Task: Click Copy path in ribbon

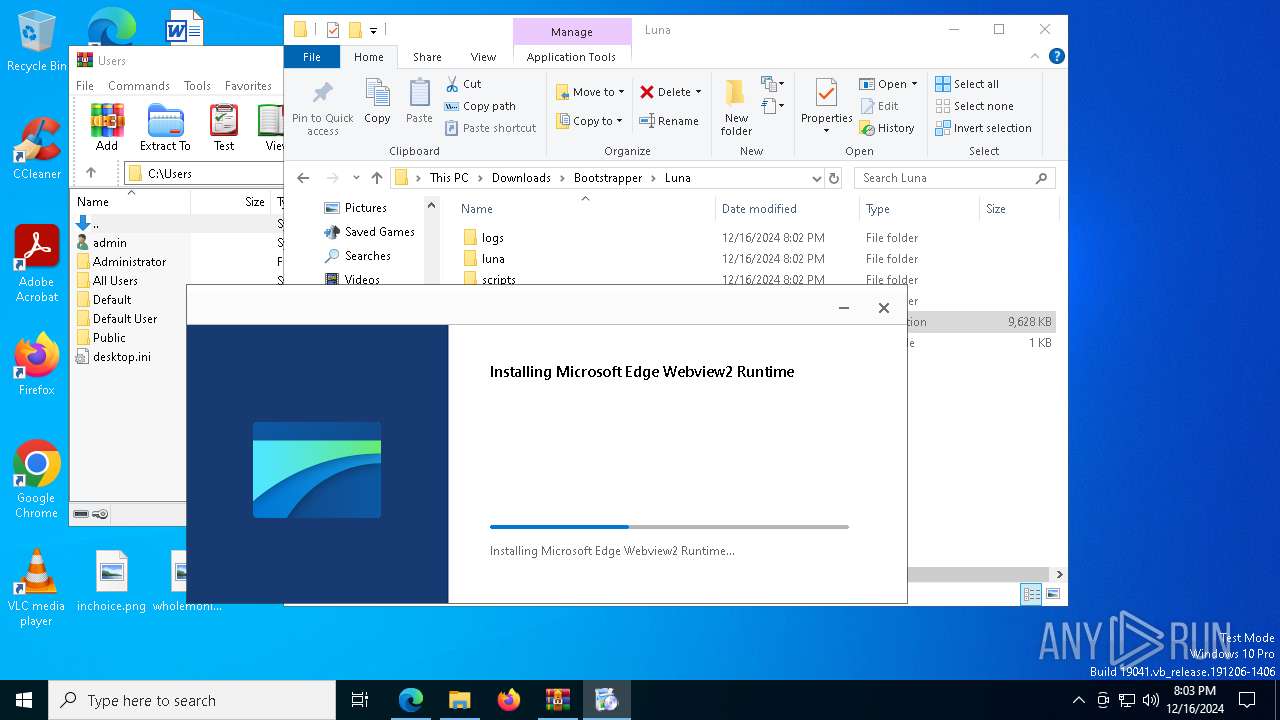Action: point(480,106)
